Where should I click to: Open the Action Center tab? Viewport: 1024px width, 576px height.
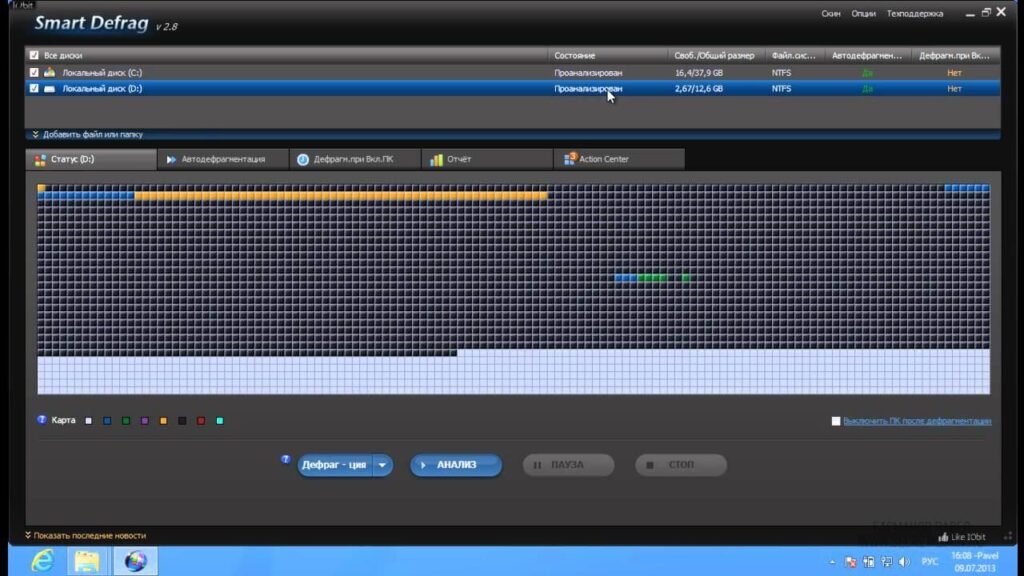tap(618, 159)
